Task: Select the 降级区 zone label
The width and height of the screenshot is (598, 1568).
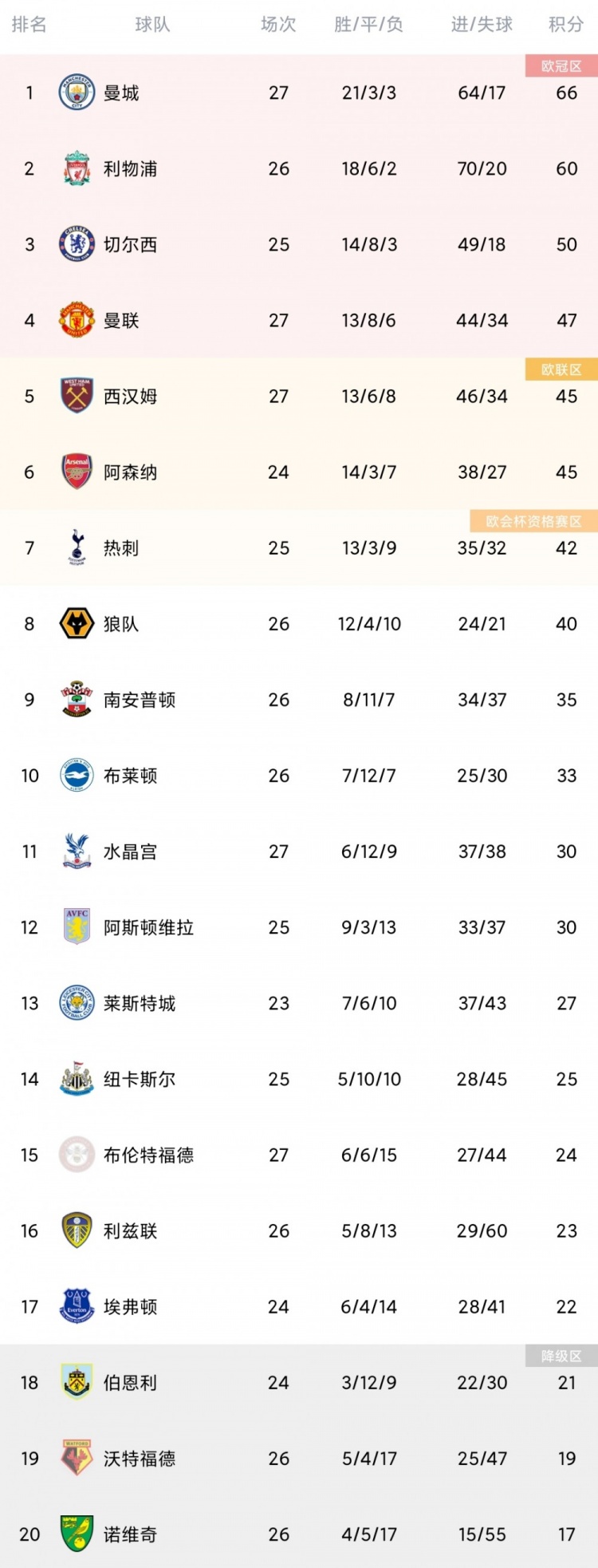Action: (561, 1356)
